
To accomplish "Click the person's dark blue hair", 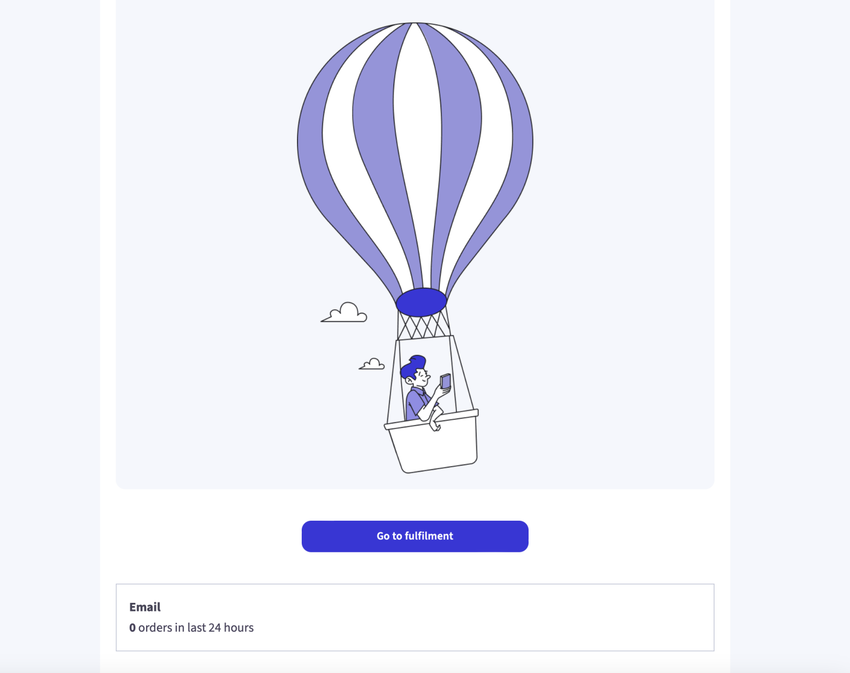I will [x=412, y=366].
